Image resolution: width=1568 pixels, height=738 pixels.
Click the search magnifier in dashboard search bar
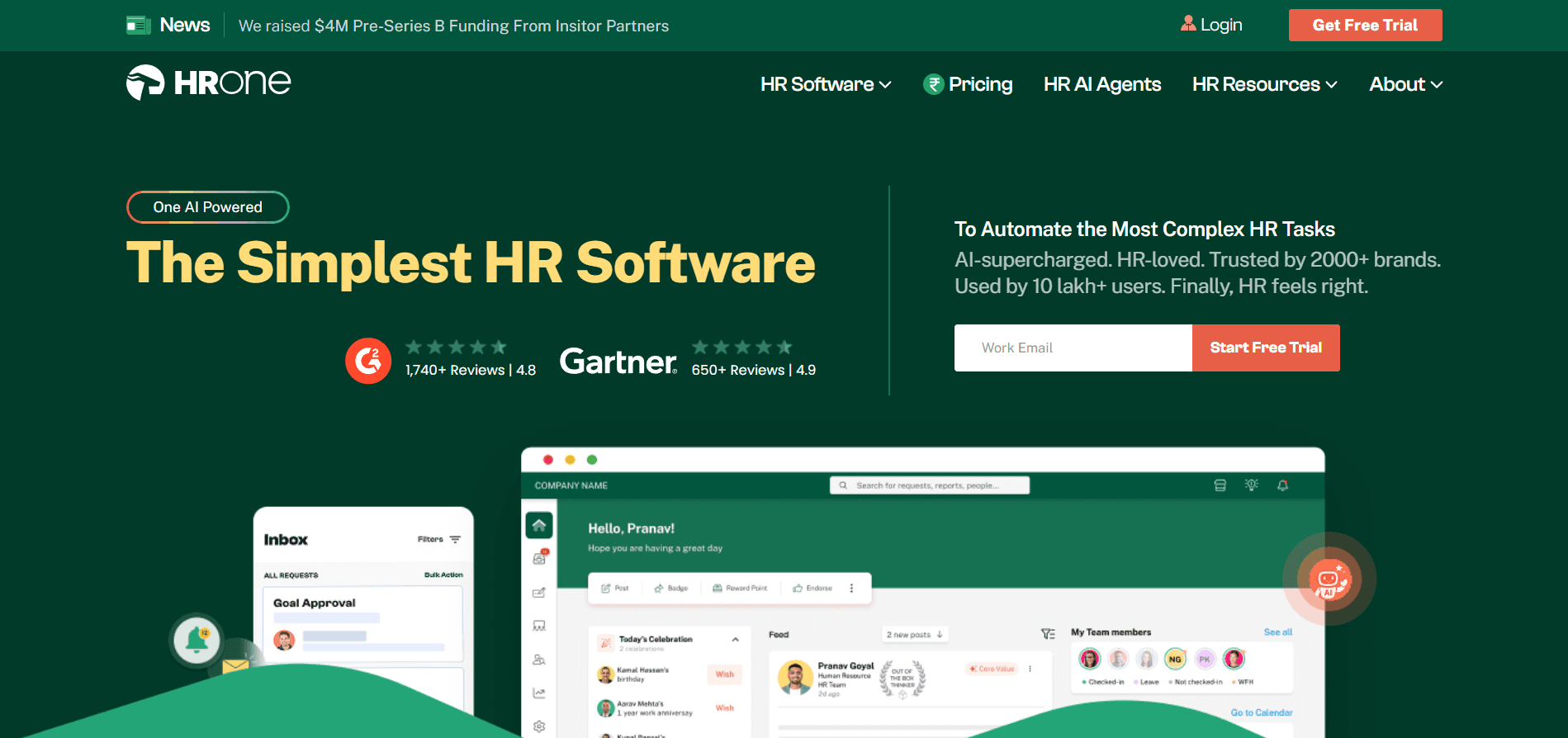point(843,485)
